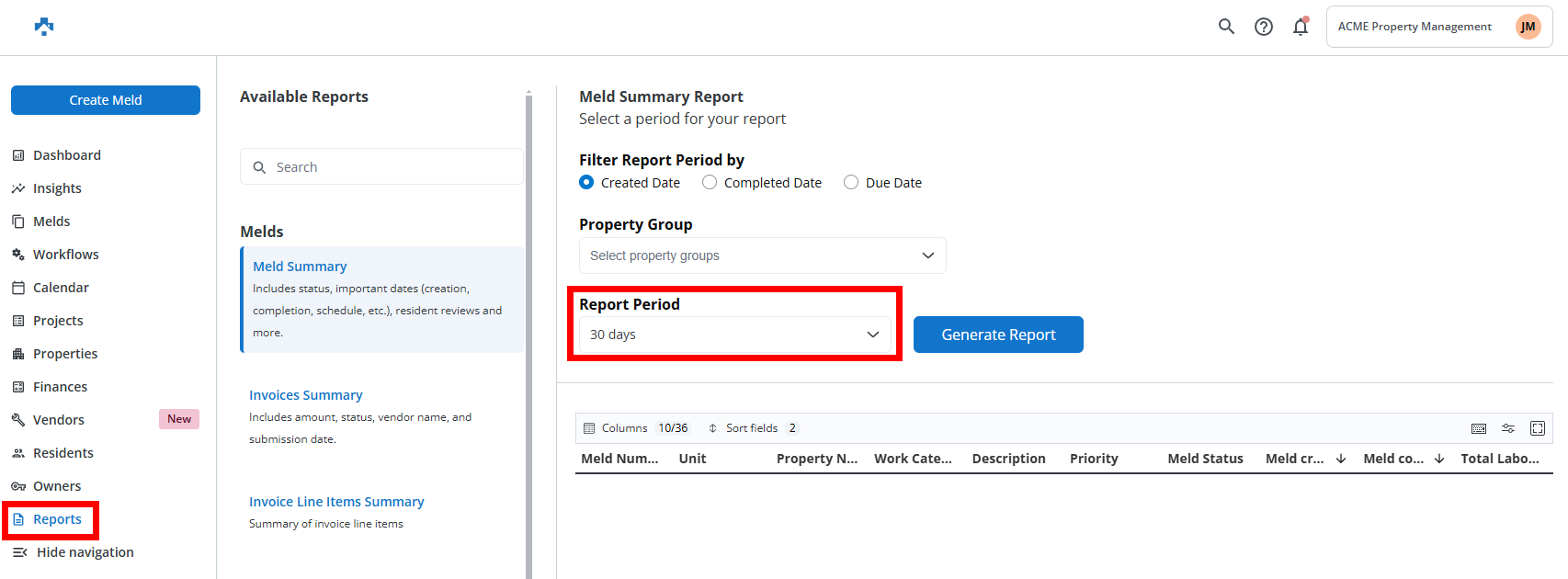The width and height of the screenshot is (1568, 579).
Task: Click the app logo in top-left corner
Action: coord(44,27)
